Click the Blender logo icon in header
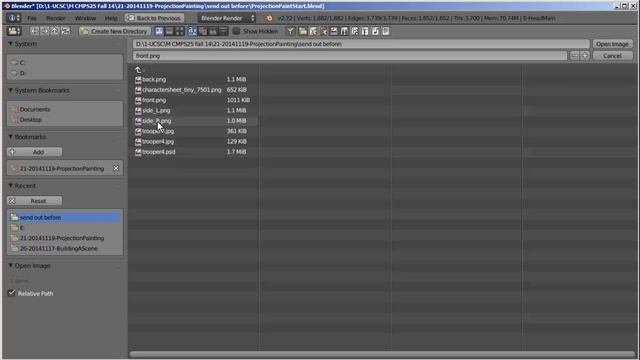Image resolution: width=640 pixels, height=360 pixels. [x=269, y=18]
